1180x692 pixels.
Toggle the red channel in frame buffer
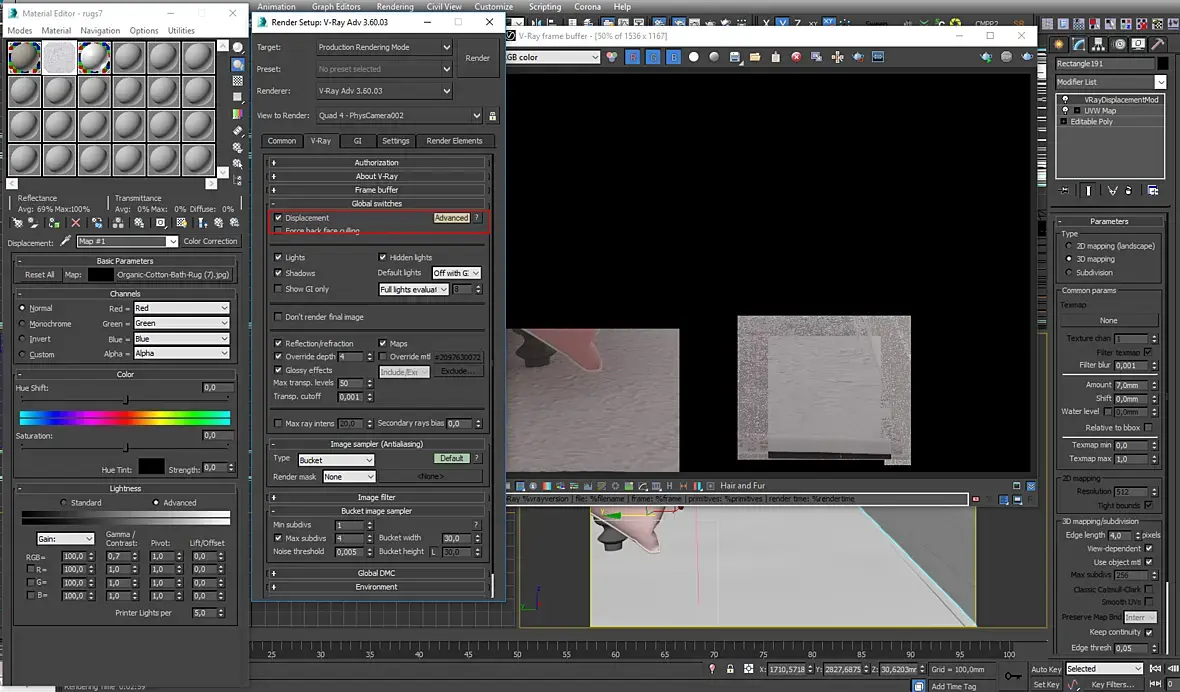tap(632, 58)
